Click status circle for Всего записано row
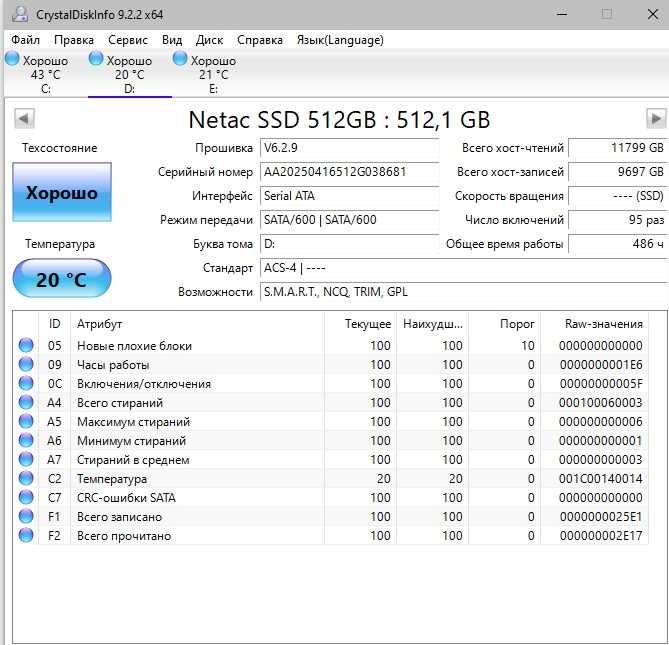The height and width of the screenshot is (645, 669). coord(26,516)
